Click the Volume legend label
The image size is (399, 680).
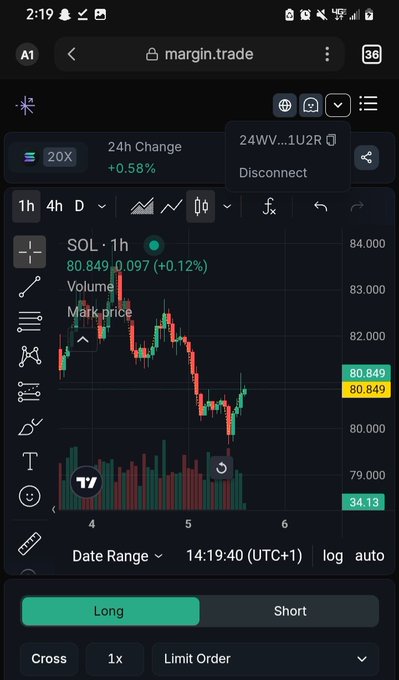pyautogui.click(x=90, y=287)
